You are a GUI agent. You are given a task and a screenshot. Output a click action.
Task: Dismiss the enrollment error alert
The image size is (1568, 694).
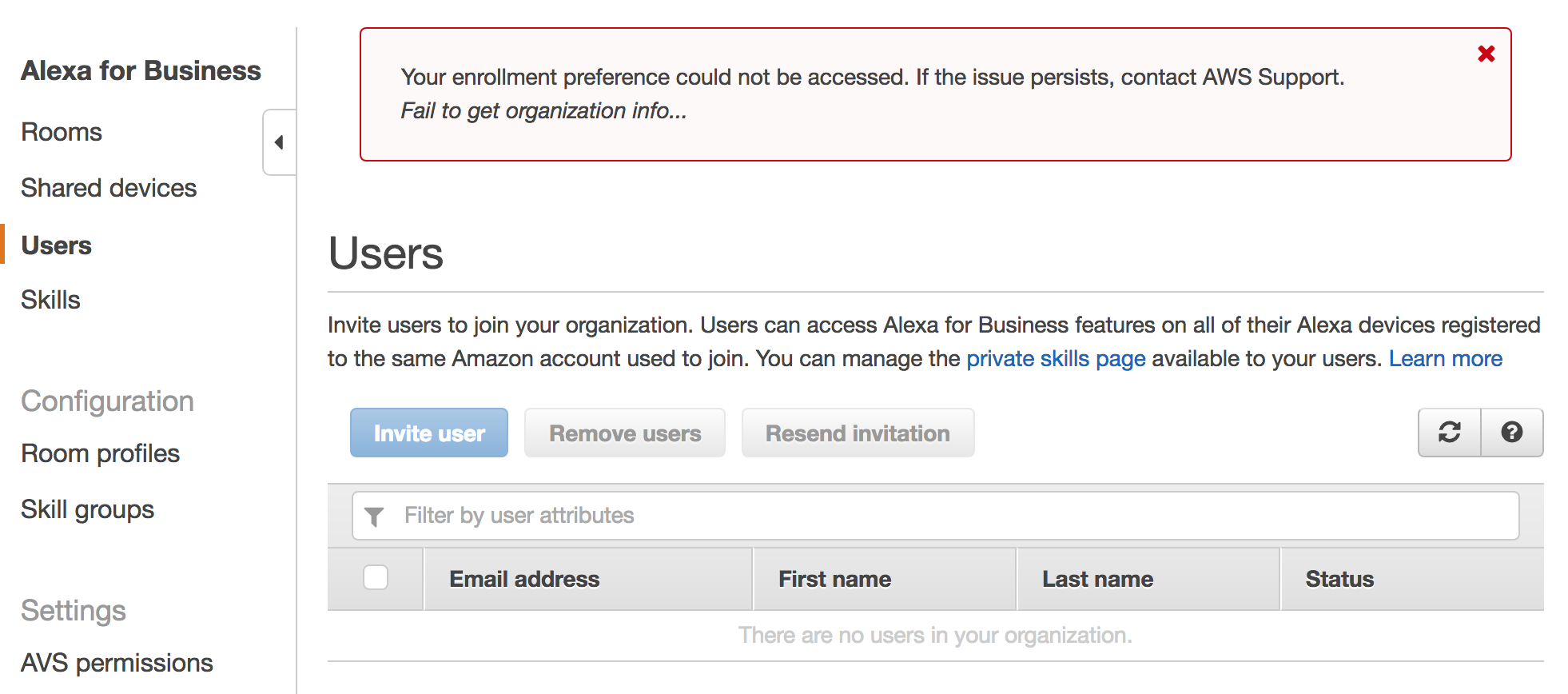(1486, 54)
